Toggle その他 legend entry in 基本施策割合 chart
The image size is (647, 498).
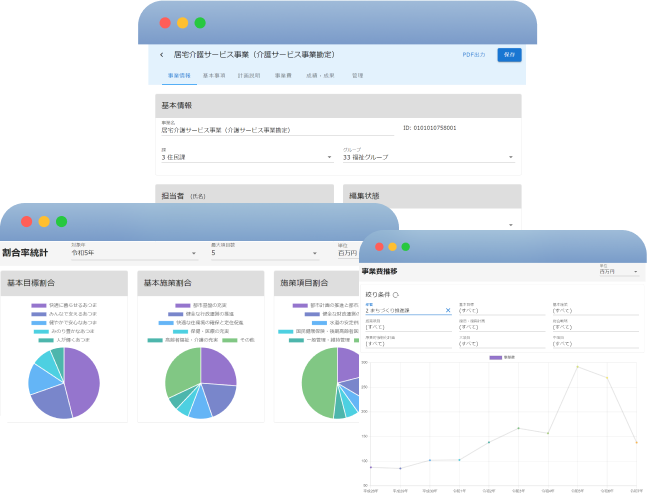234,340
